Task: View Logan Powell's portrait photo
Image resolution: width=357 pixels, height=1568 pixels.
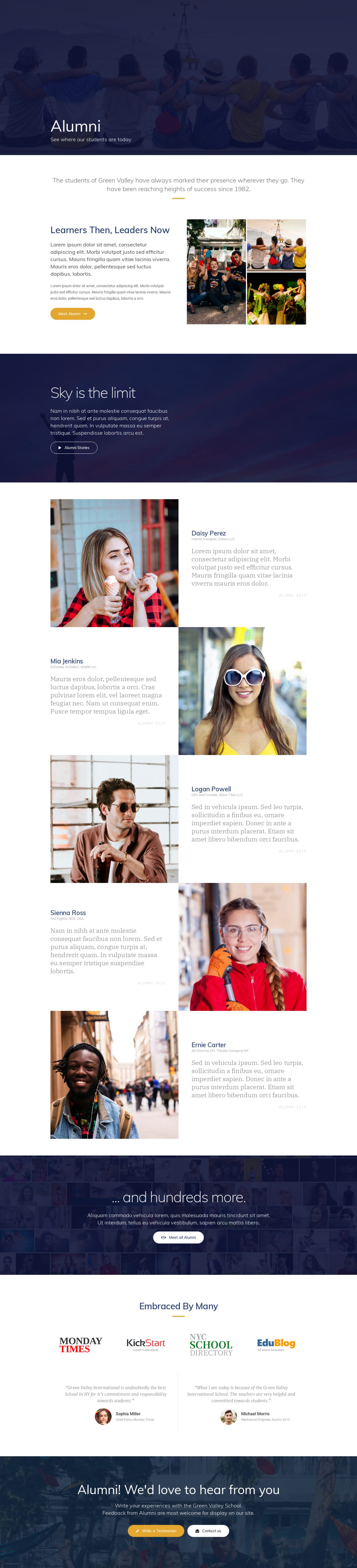Action: point(114,819)
